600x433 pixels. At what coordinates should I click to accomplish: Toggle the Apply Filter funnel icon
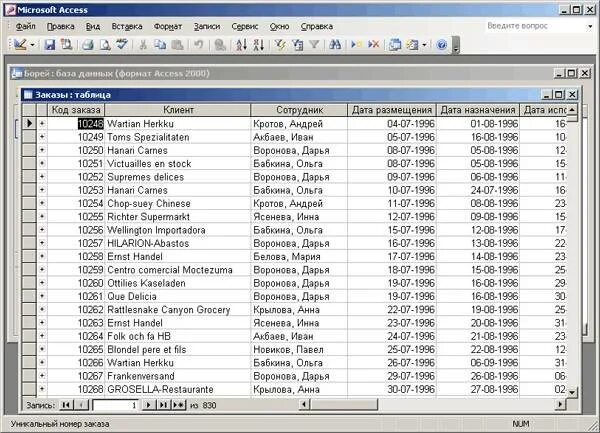click(x=314, y=45)
